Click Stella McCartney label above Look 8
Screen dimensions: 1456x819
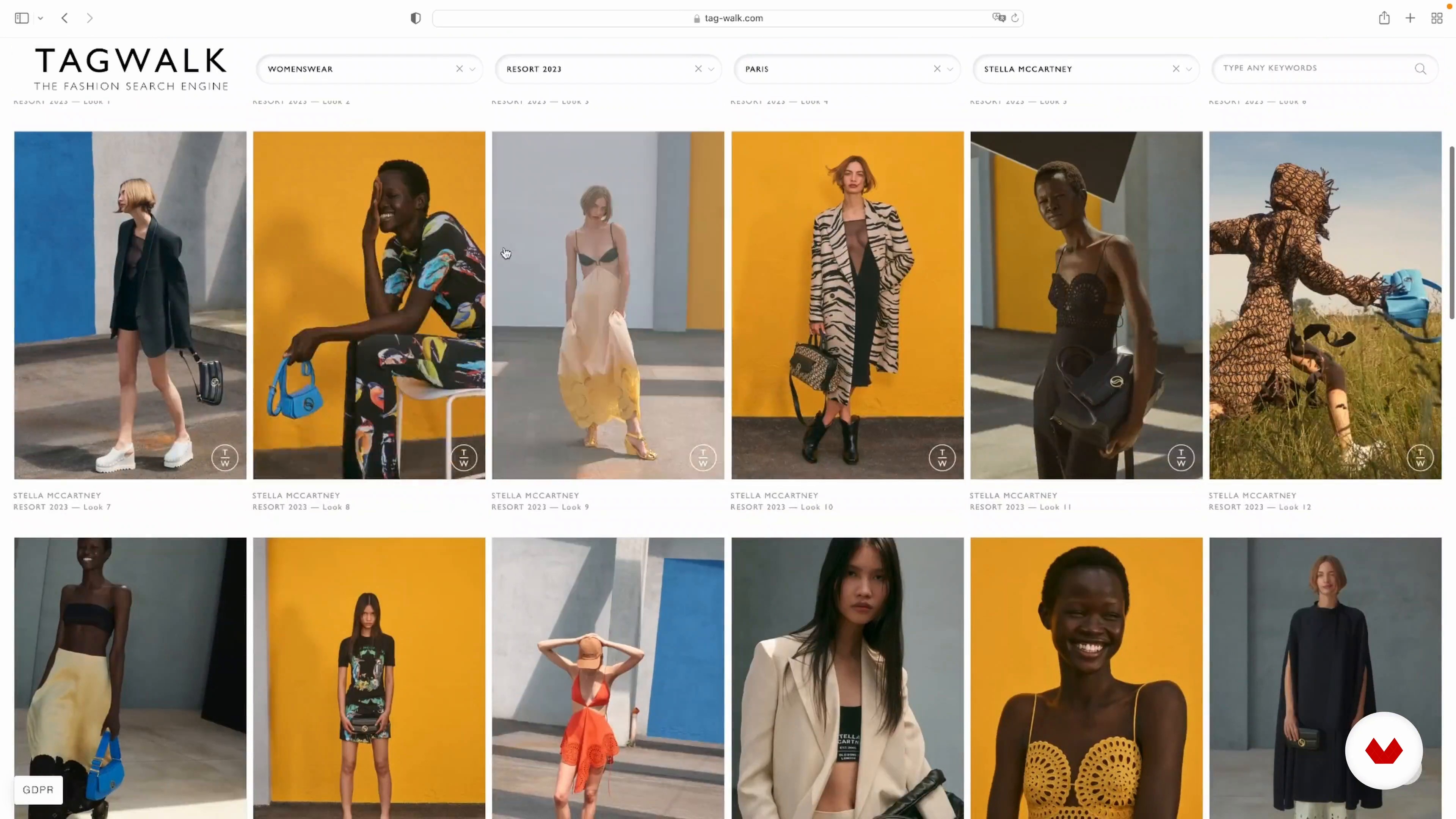[x=296, y=496]
